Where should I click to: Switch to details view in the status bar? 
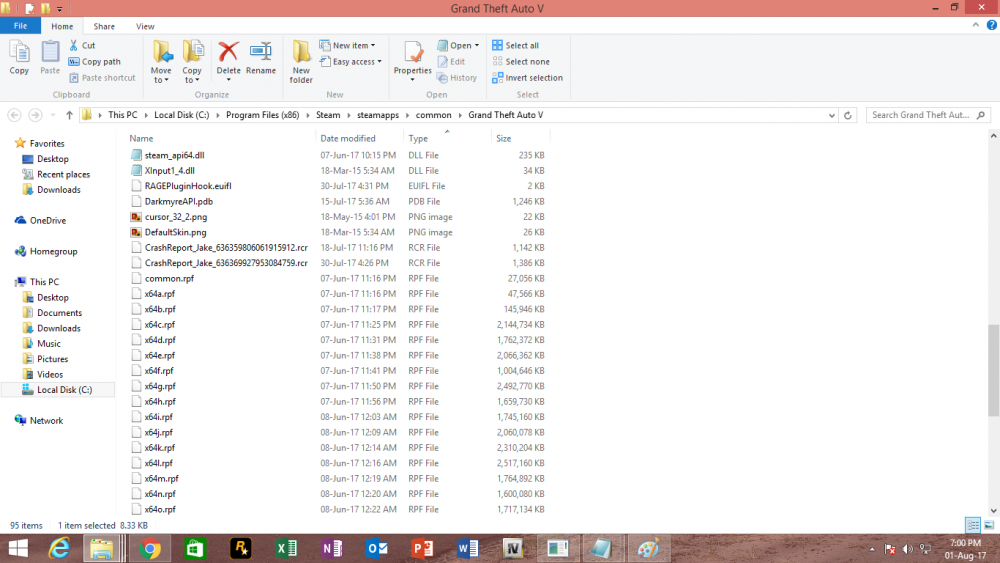click(x=973, y=525)
